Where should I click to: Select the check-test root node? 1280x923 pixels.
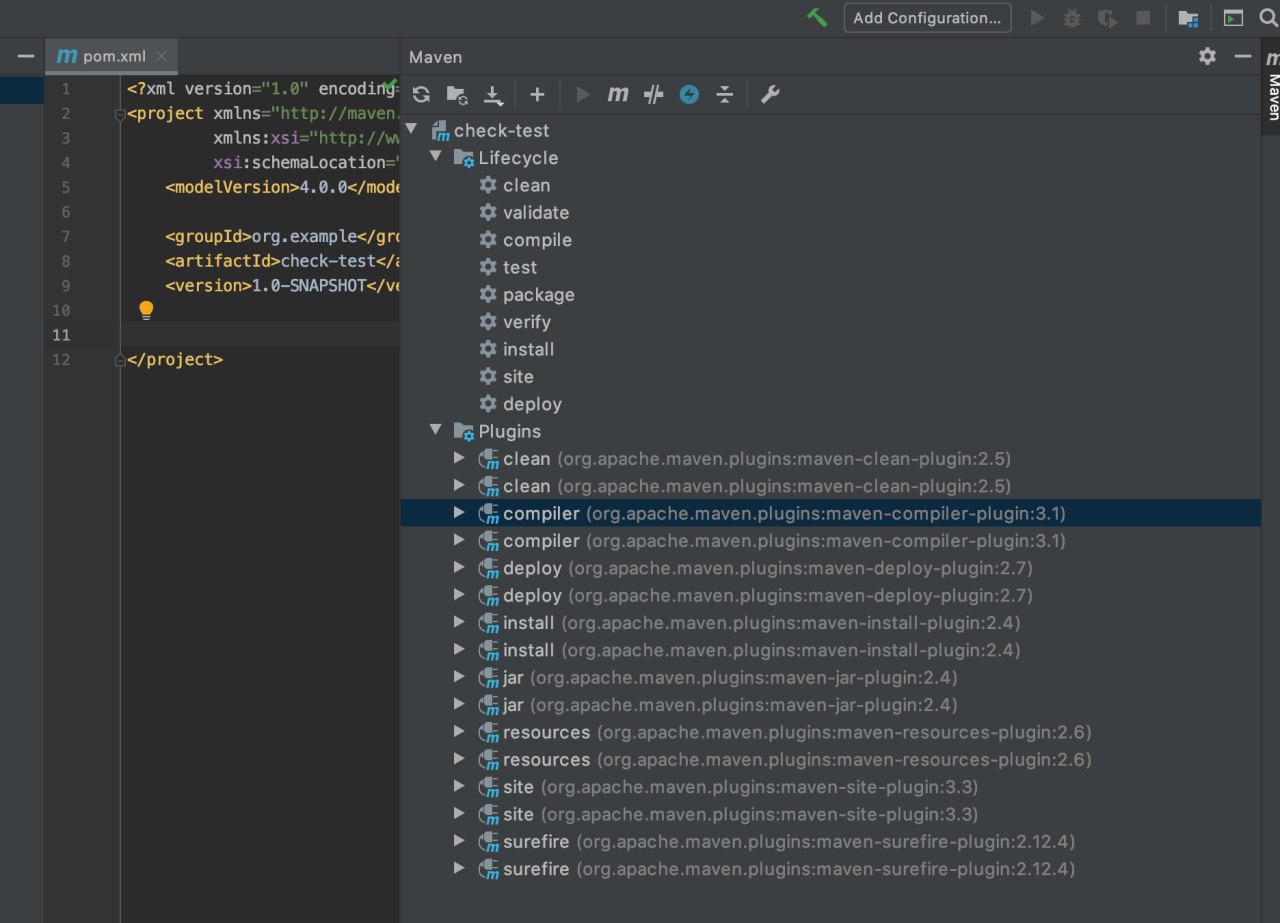[501, 130]
